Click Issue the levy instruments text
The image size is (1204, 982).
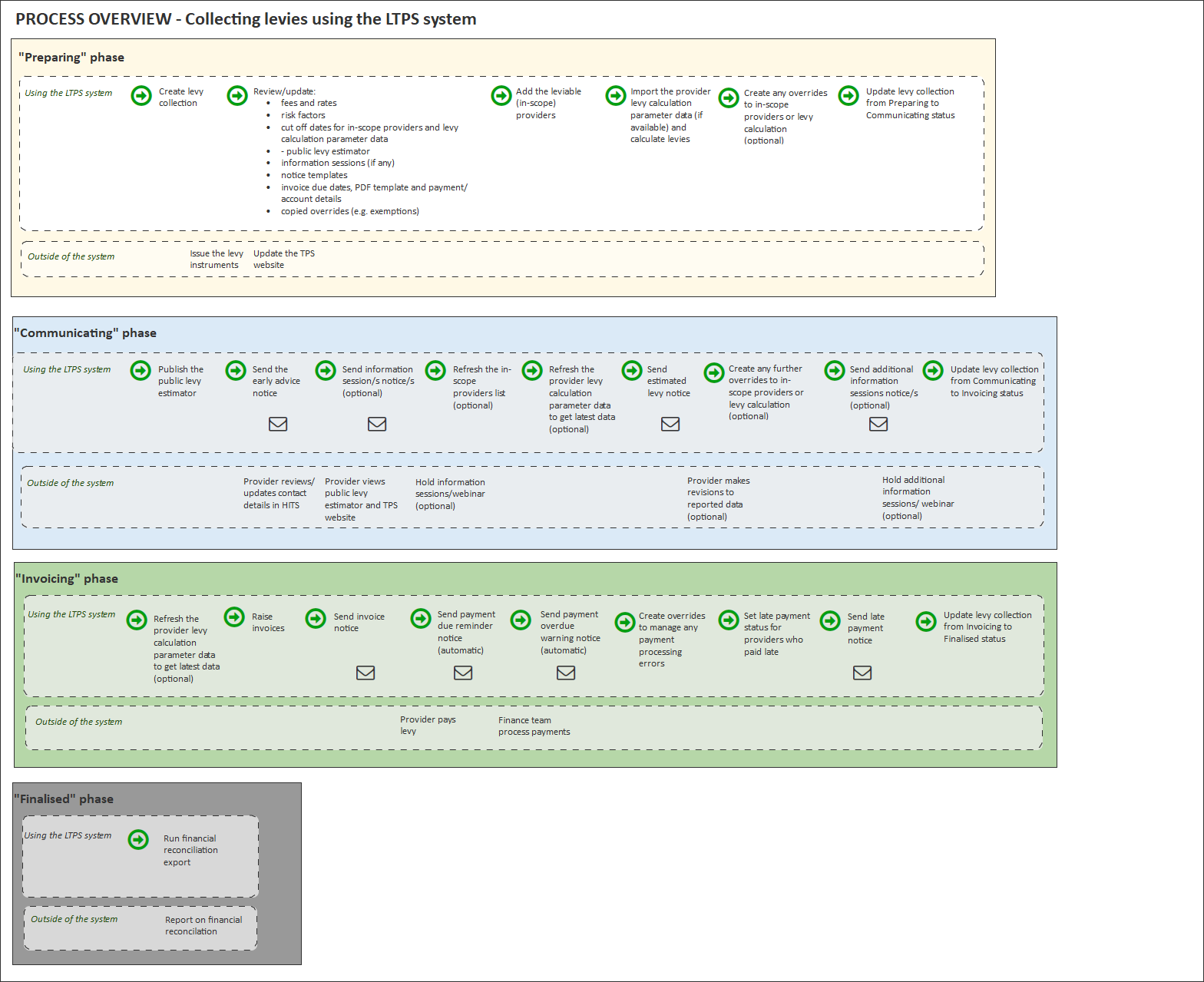point(217,260)
